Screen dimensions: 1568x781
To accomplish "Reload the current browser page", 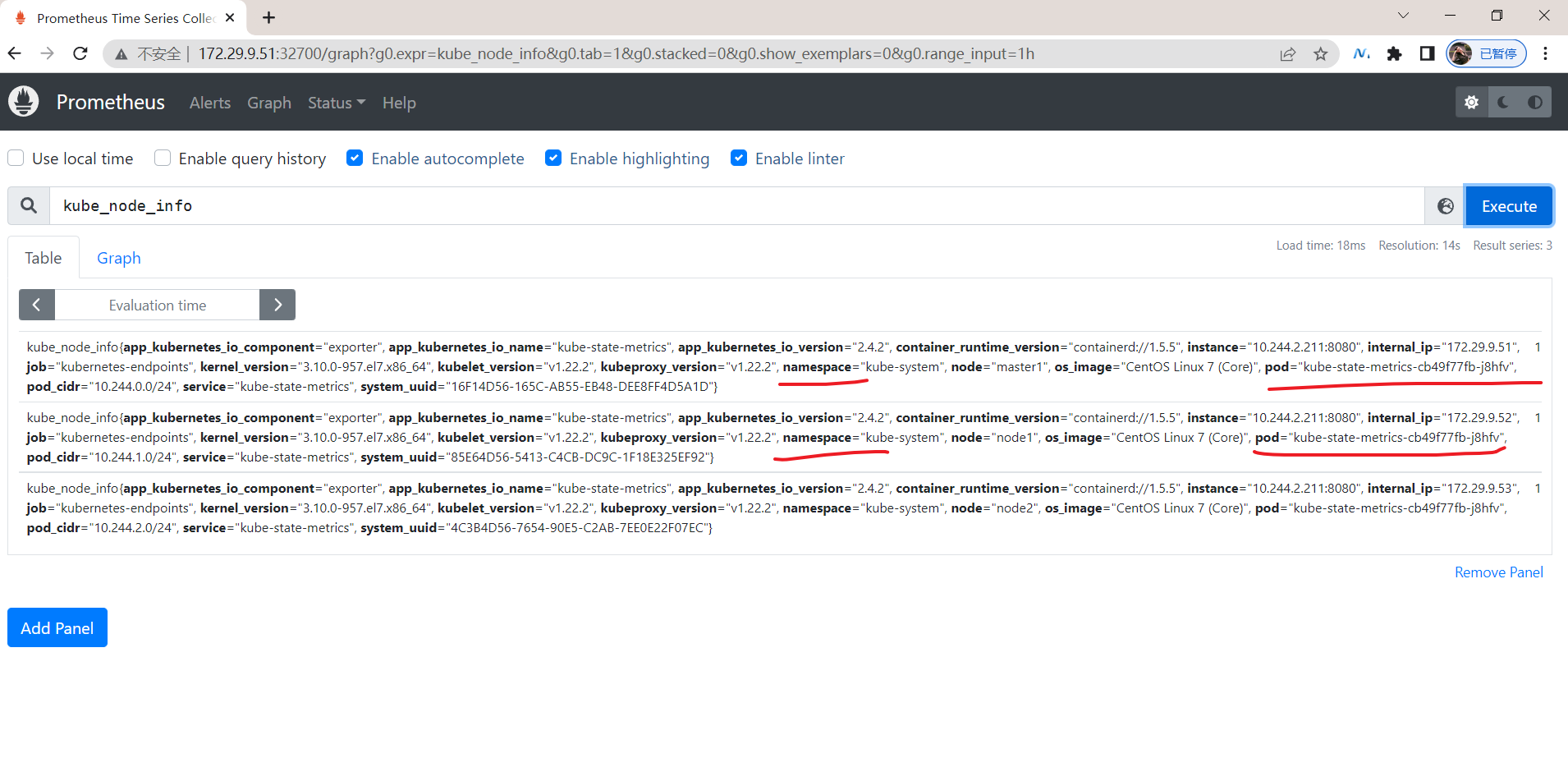I will click(x=80, y=53).
